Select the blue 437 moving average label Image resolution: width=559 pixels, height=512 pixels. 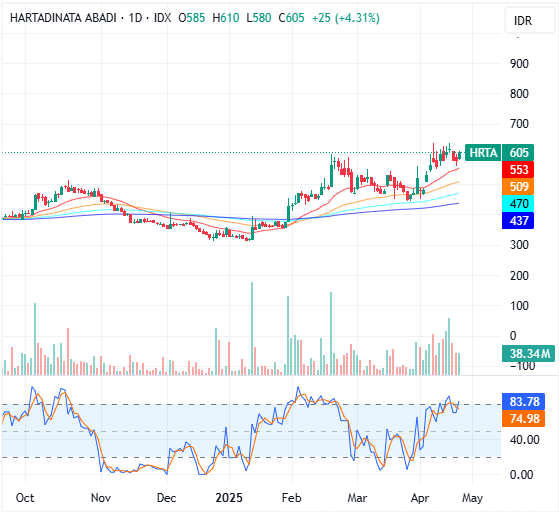(x=518, y=220)
